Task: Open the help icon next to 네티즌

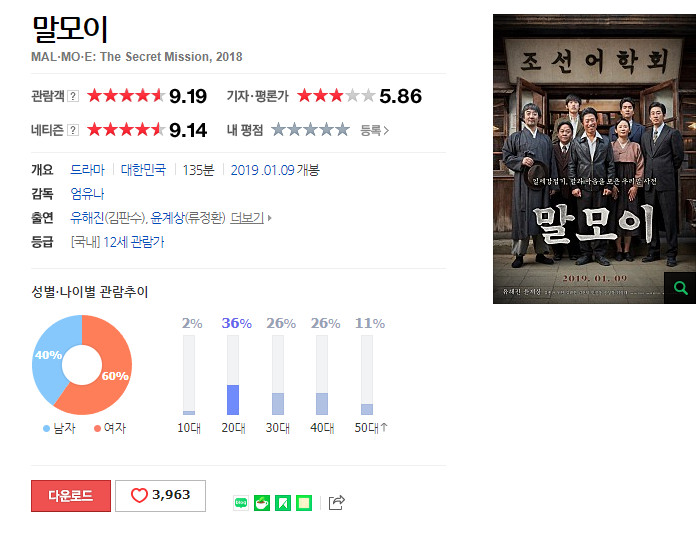Action: [x=73, y=130]
